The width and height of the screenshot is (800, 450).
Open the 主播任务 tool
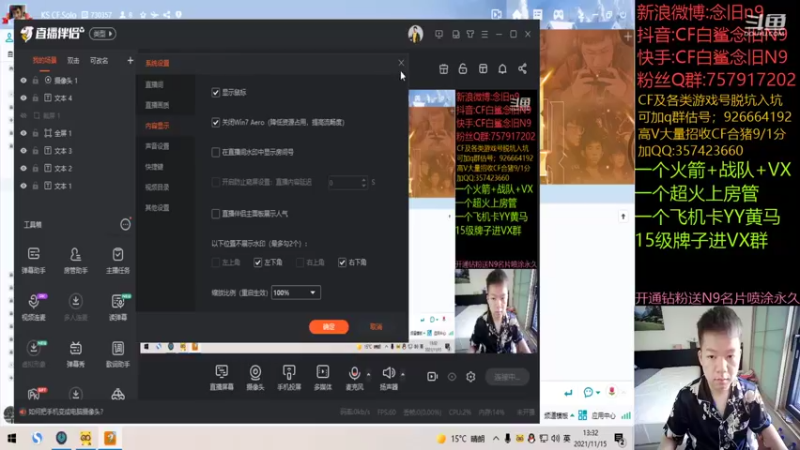pos(118,259)
